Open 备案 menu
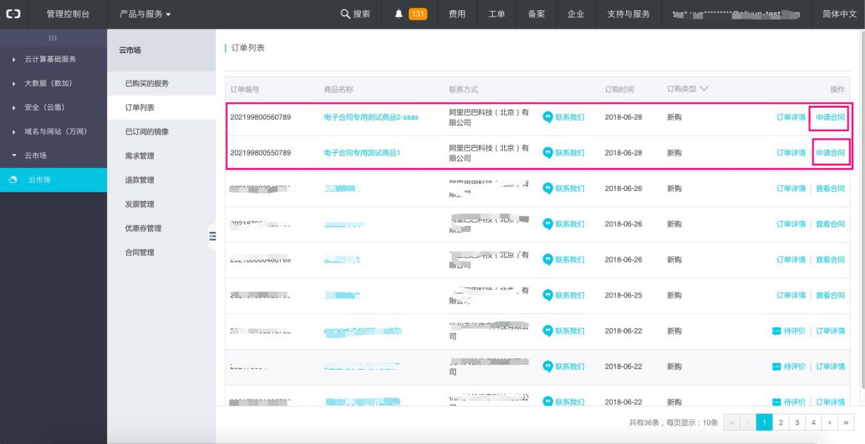The width and height of the screenshot is (865, 444). click(x=536, y=14)
